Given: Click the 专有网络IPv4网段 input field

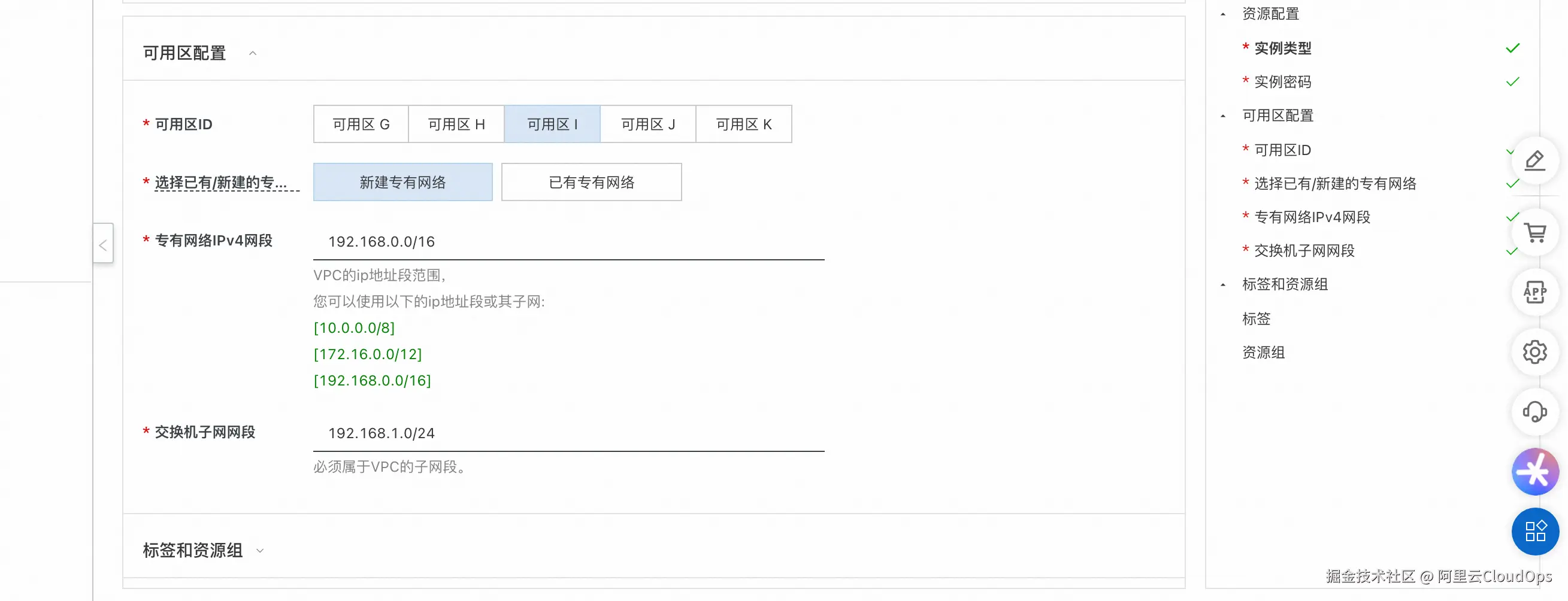Looking at the screenshot, I should 568,241.
